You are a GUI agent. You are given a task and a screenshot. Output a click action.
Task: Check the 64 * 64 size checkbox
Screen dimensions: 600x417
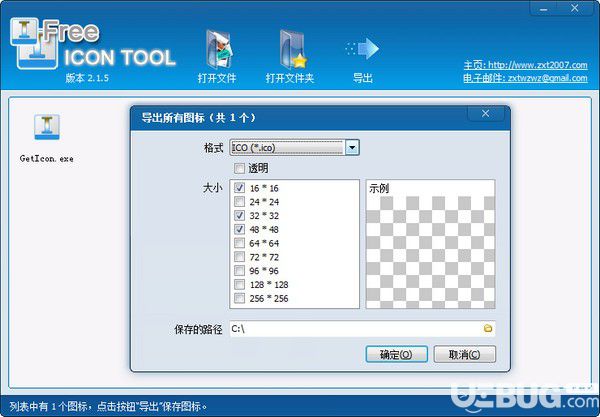point(240,243)
